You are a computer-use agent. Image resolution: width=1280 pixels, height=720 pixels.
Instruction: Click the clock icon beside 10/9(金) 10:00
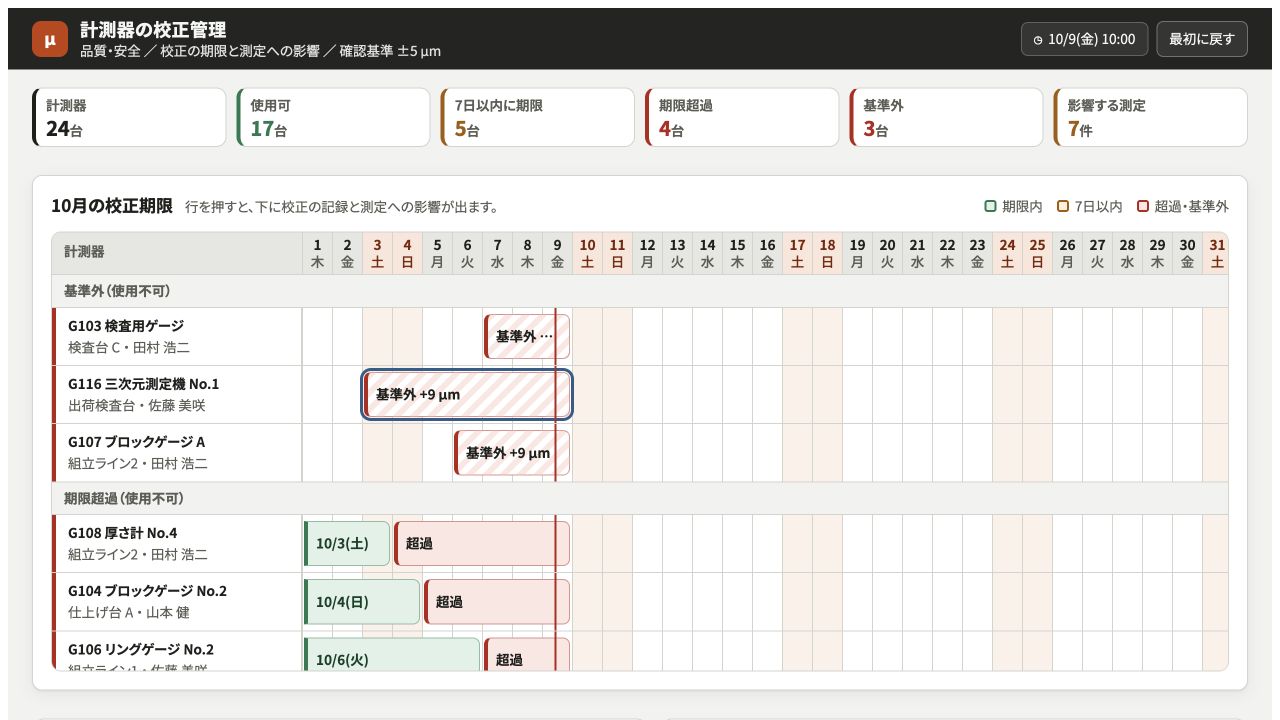[1038, 40]
